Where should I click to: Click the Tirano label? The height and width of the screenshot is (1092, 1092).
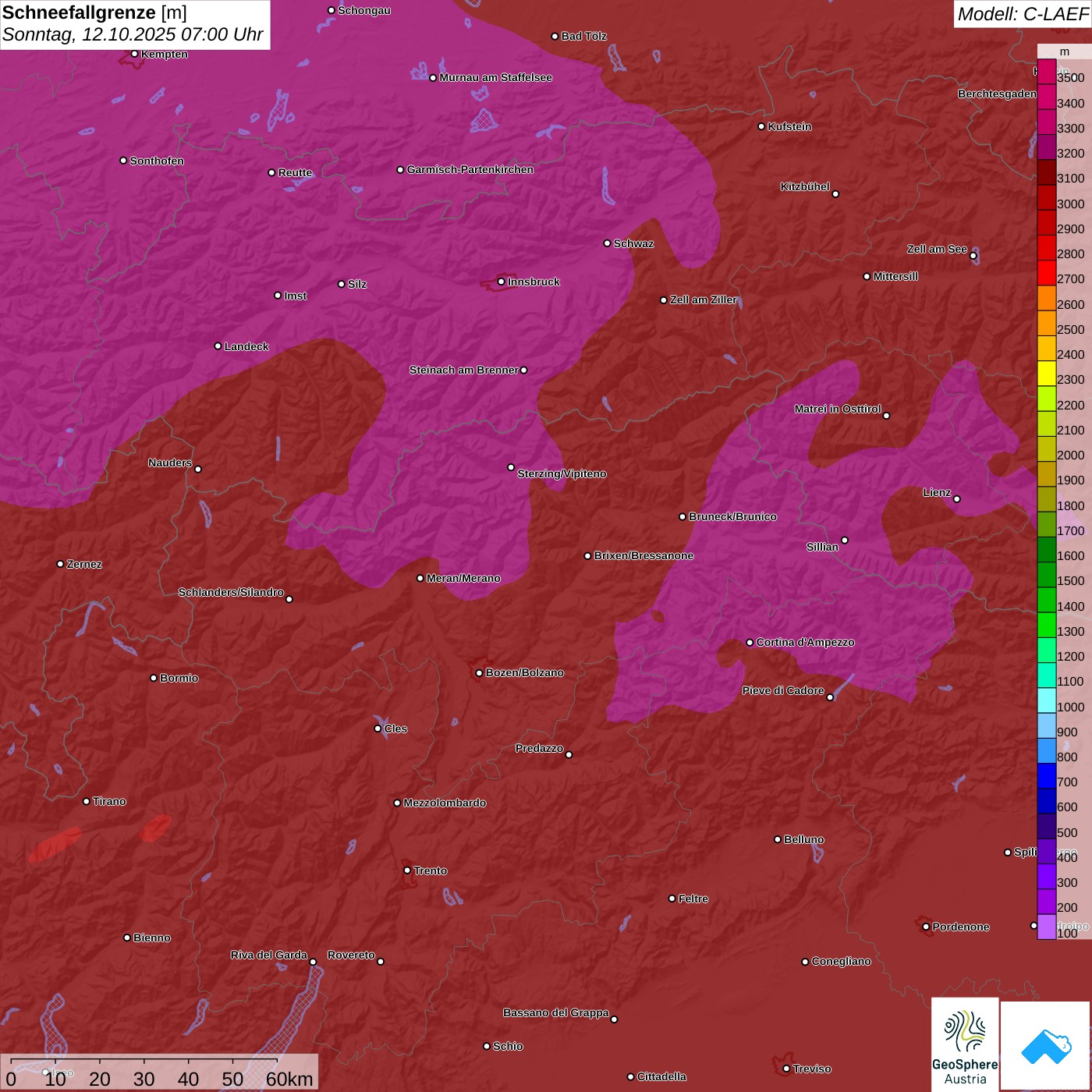point(109,802)
